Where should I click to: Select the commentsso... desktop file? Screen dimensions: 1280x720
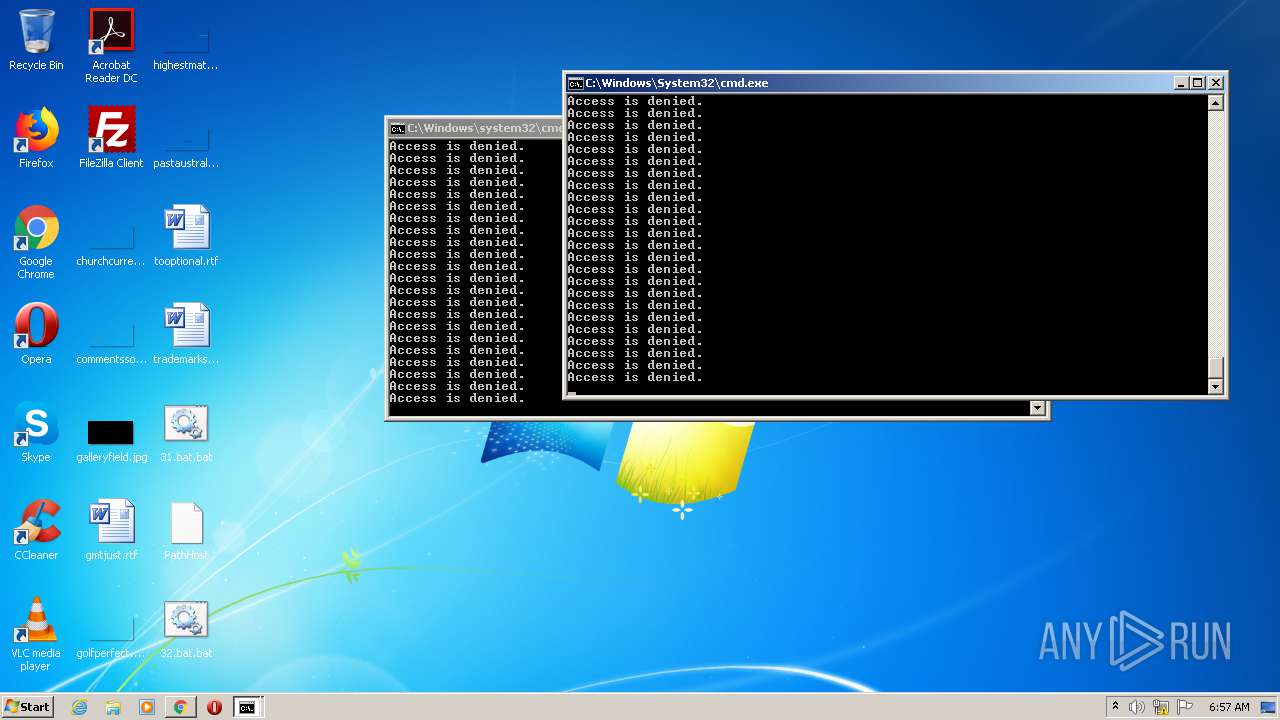pyautogui.click(x=111, y=334)
